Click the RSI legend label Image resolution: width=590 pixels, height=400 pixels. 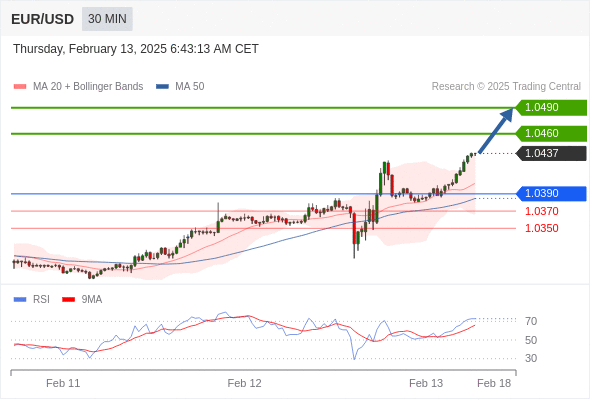(41, 300)
